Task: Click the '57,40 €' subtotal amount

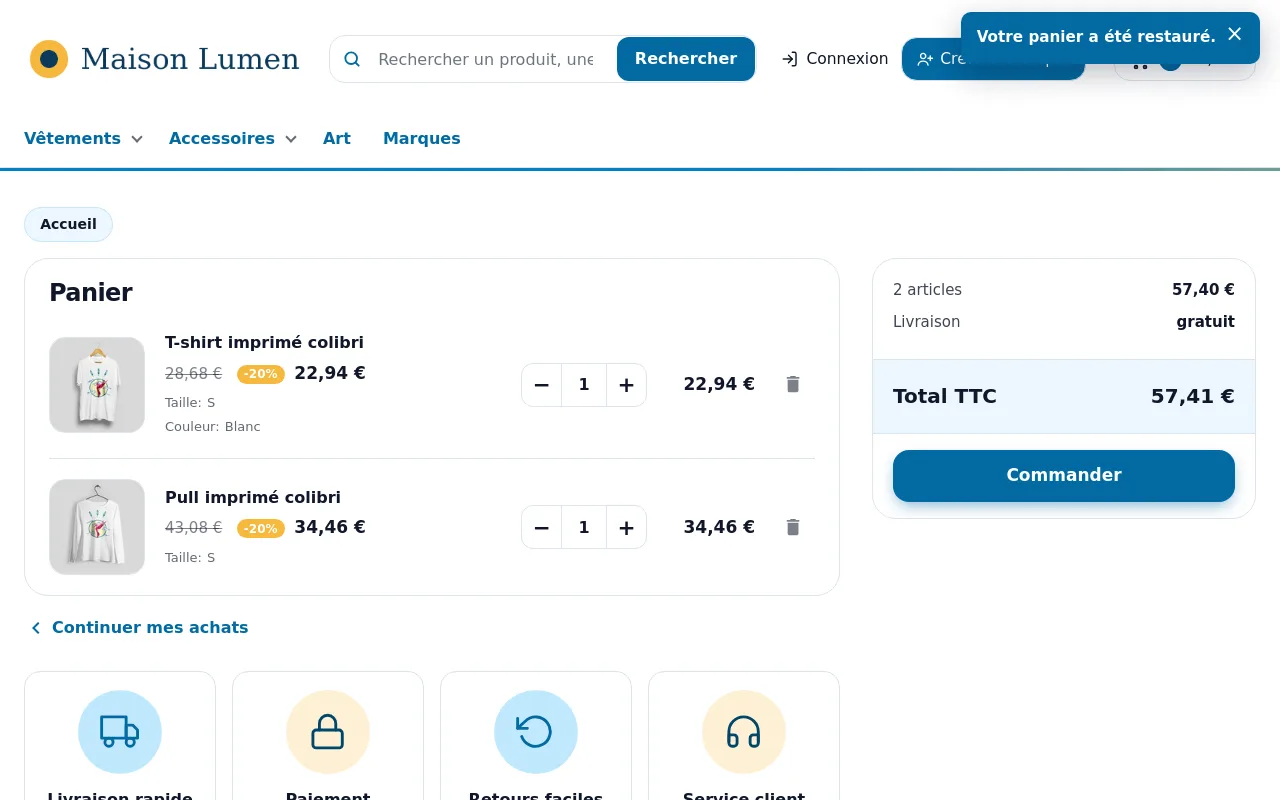Action: (1203, 290)
